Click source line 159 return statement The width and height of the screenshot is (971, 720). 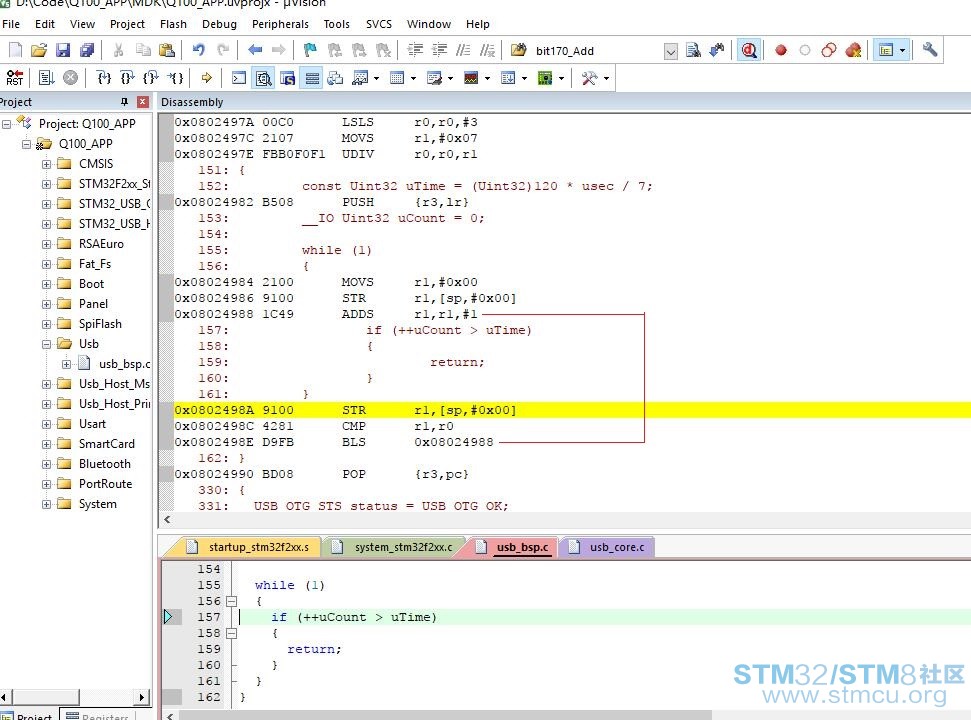pos(313,649)
